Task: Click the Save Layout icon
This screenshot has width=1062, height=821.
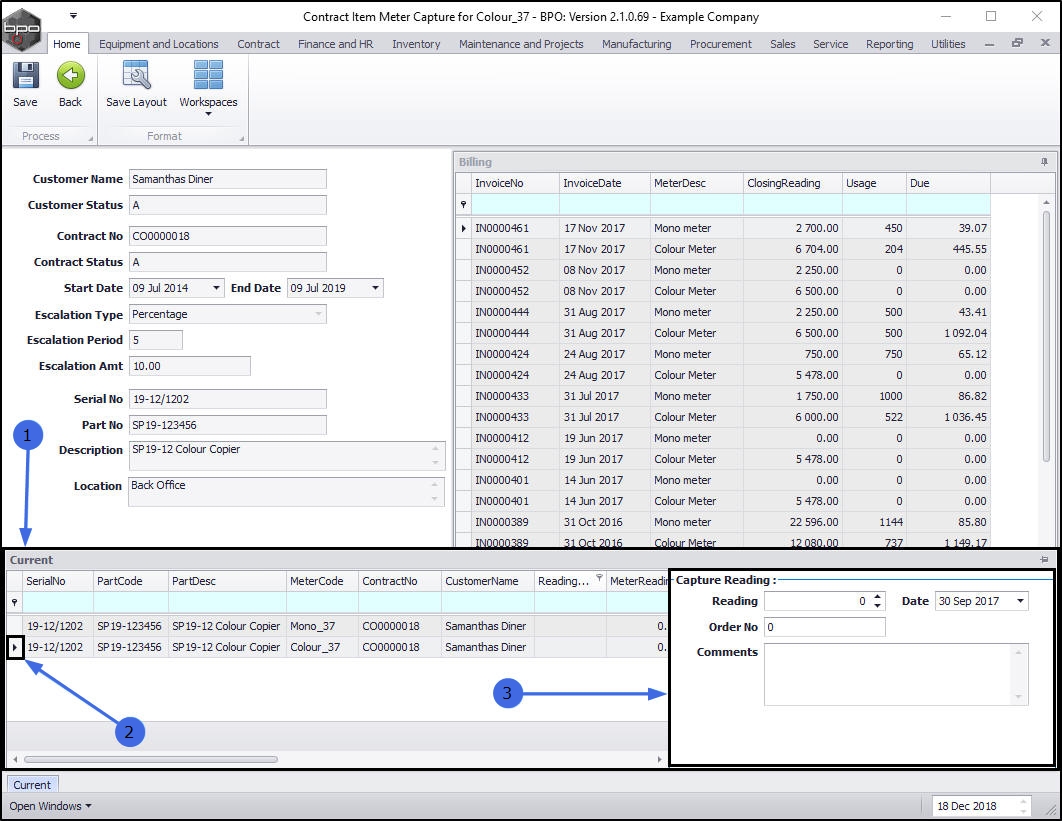Action: pos(136,77)
